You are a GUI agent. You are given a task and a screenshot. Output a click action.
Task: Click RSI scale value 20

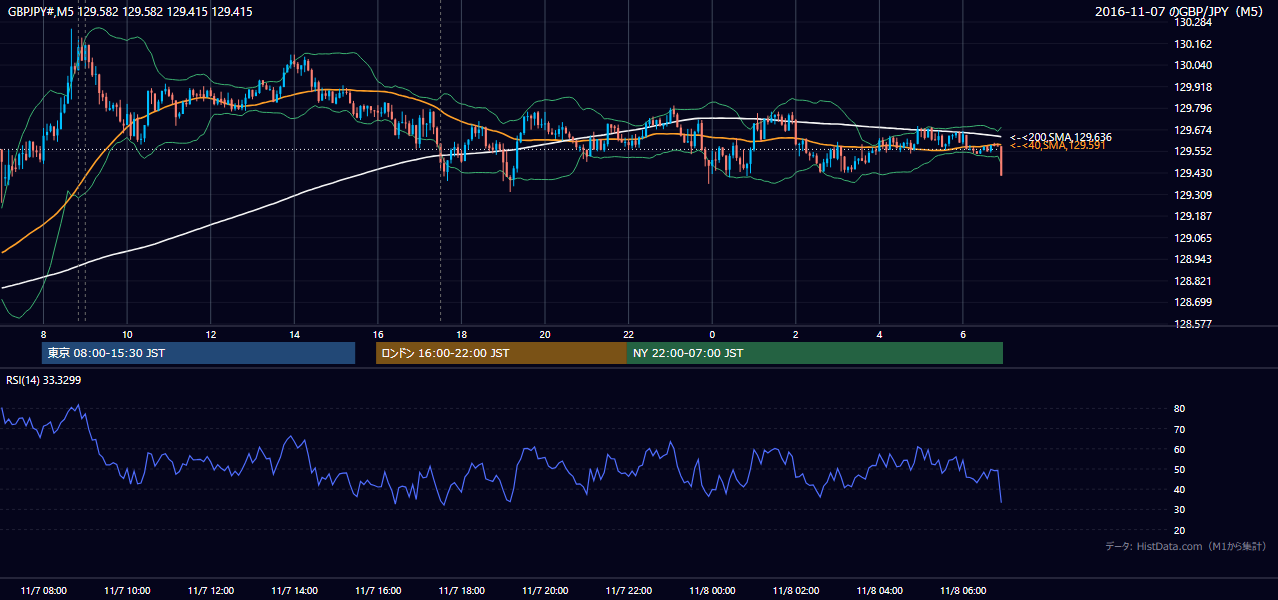click(x=1180, y=530)
